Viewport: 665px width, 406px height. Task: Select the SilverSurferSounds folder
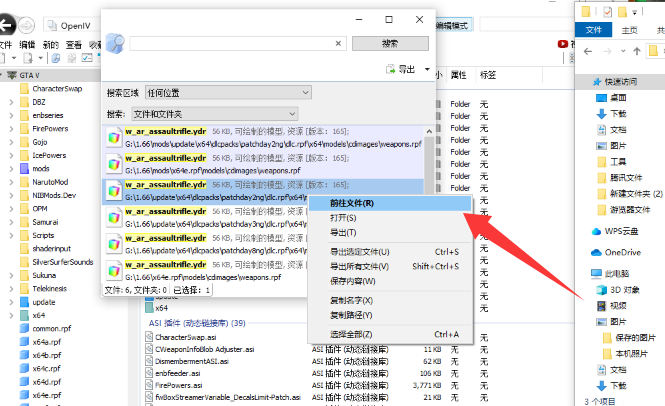62,262
